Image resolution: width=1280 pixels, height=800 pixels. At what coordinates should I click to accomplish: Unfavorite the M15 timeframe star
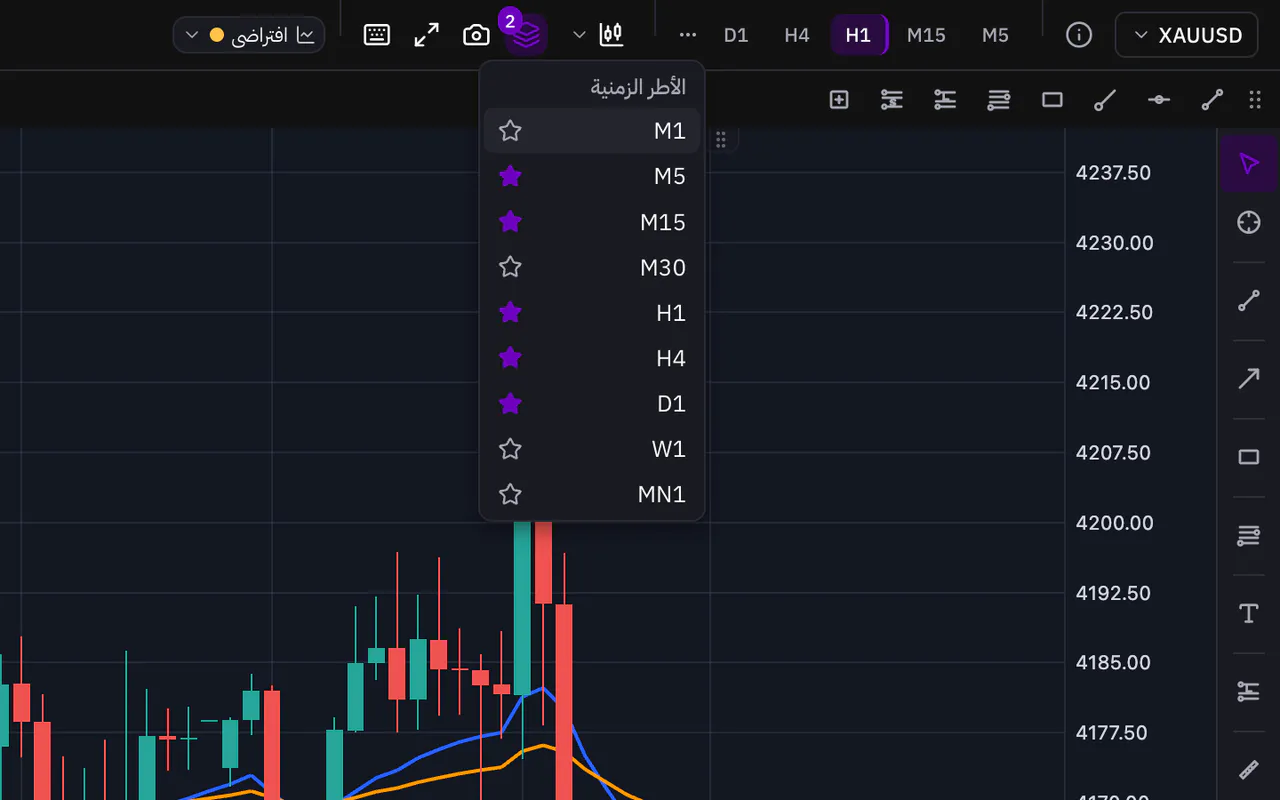[x=510, y=221]
